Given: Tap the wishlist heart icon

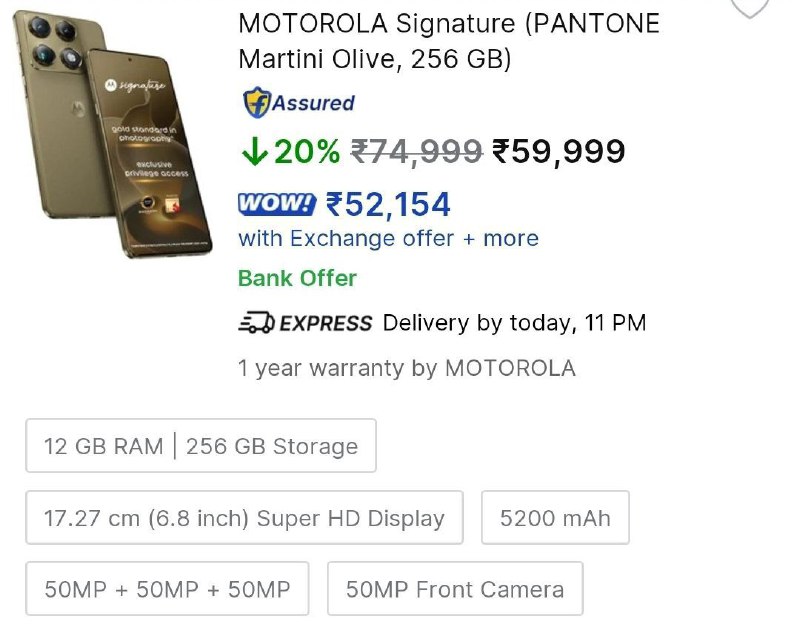Looking at the screenshot, I should click(x=749, y=6).
